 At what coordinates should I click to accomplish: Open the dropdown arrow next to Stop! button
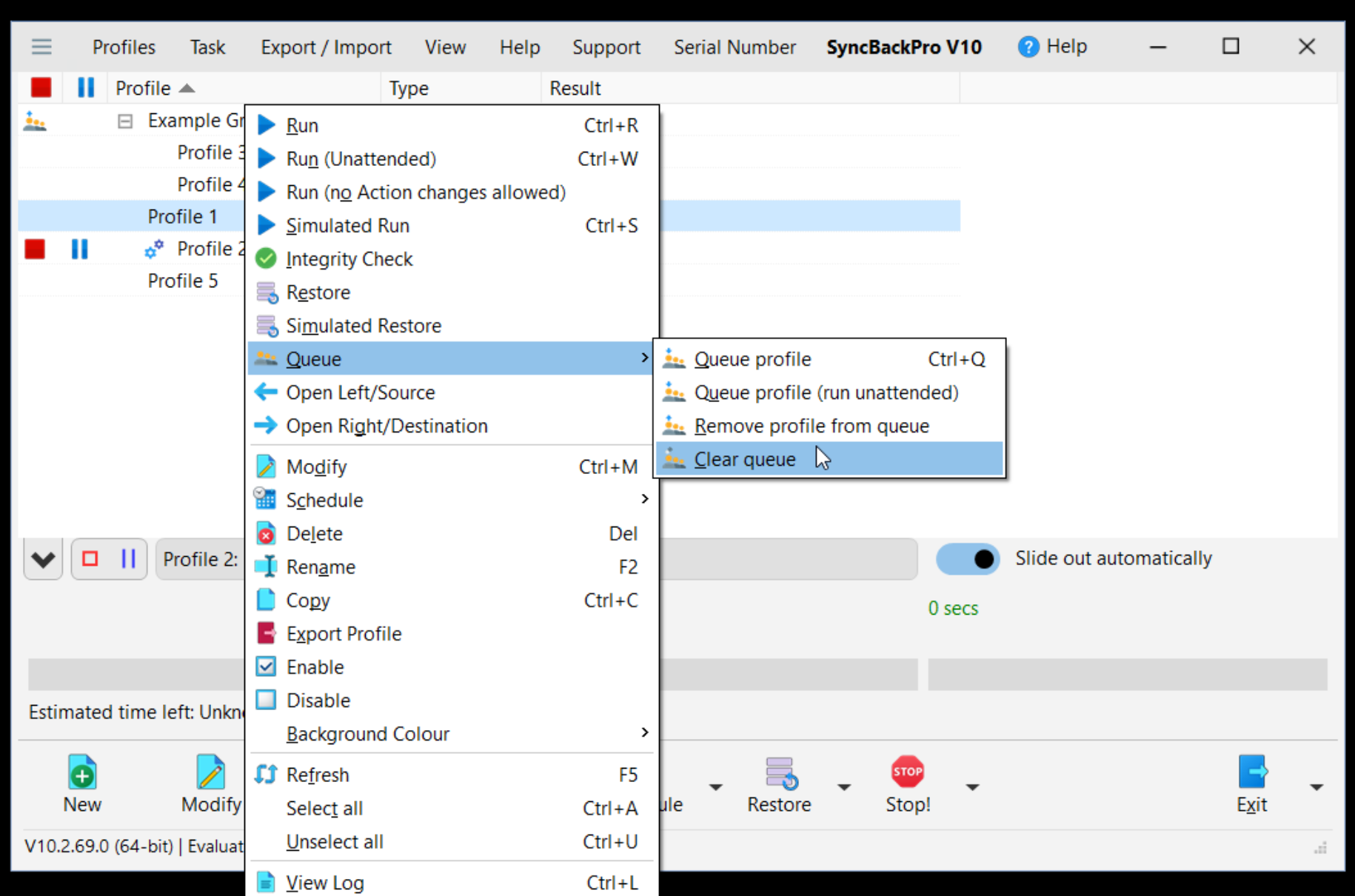(x=973, y=787)
